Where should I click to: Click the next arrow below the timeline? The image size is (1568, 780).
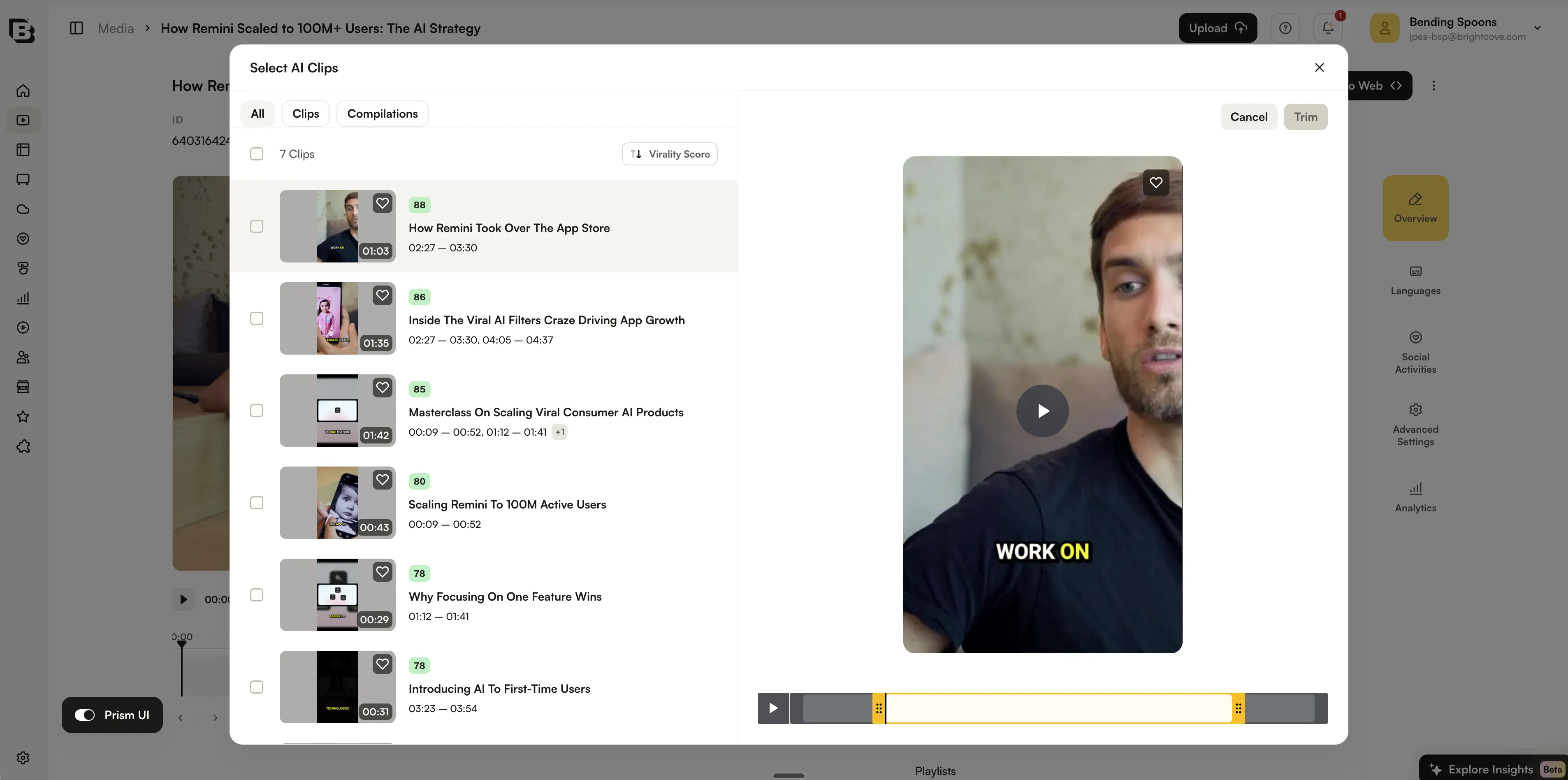215,718
